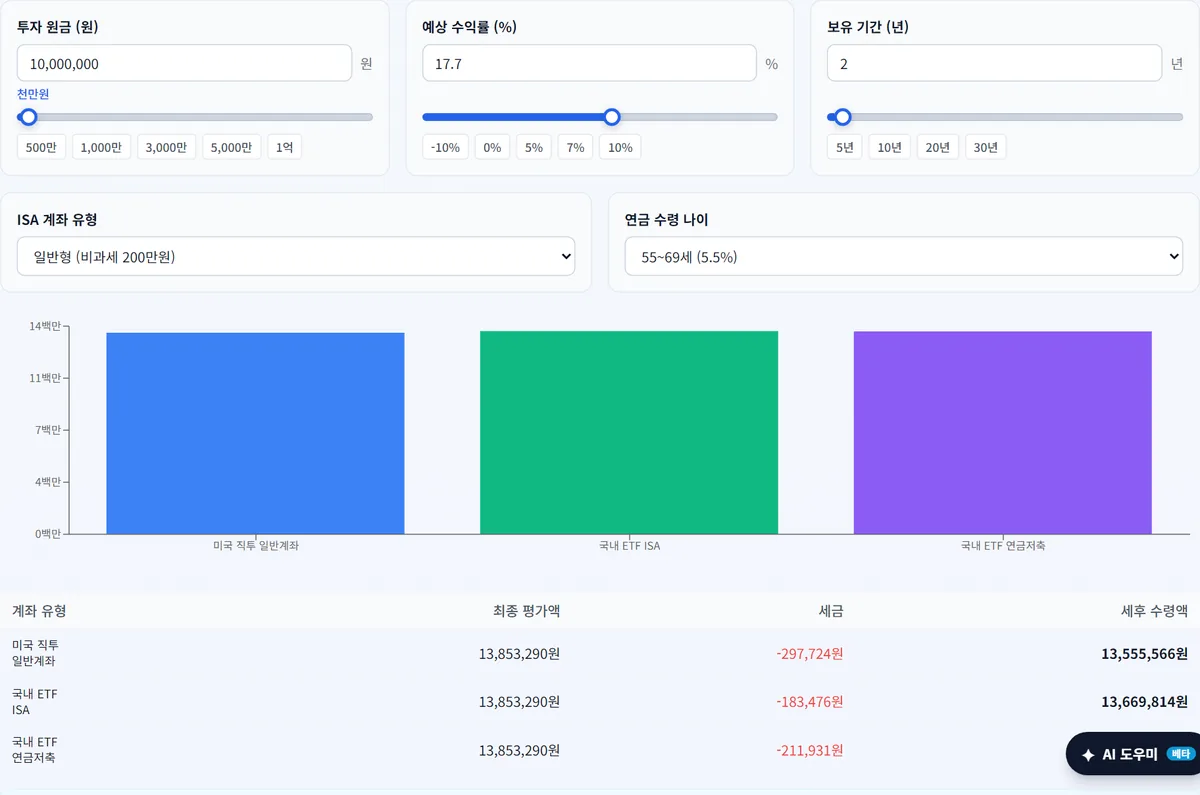
Task: Click the 투자 원금 input field
Action: click(x=184, y=63)
